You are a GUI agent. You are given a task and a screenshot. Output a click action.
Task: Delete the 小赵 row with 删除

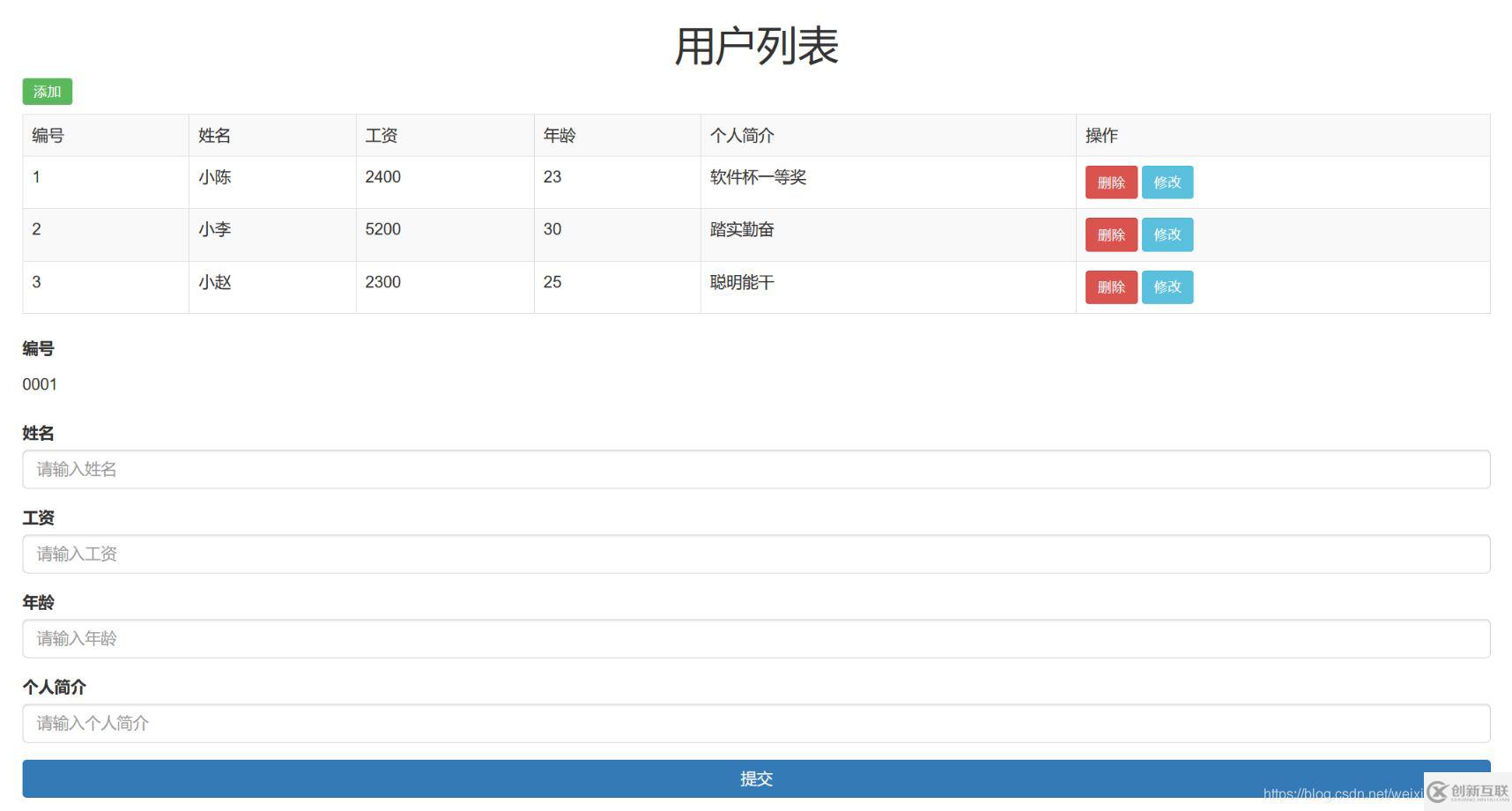(1111, 287)
